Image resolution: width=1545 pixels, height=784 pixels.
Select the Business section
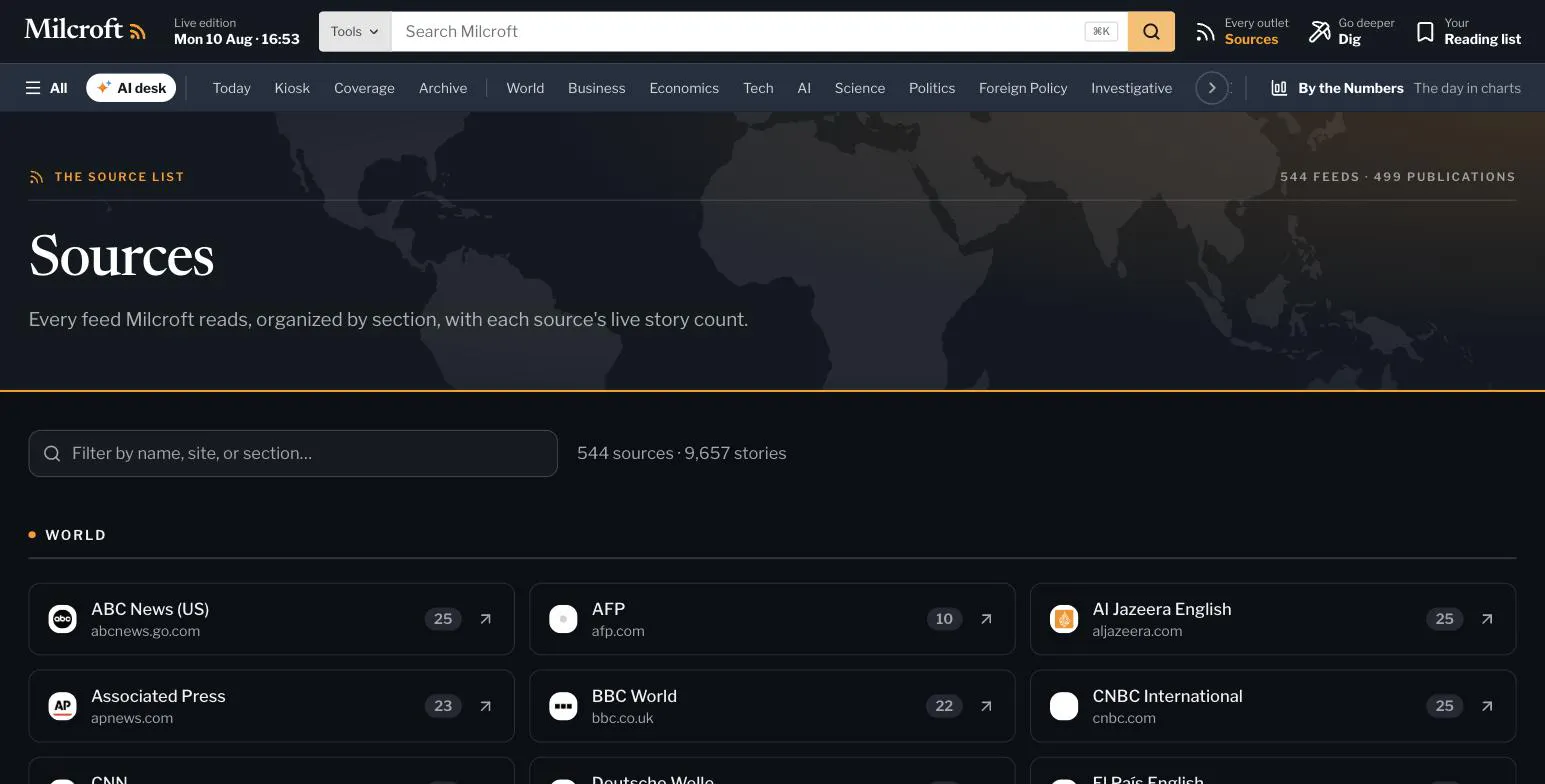596,88
